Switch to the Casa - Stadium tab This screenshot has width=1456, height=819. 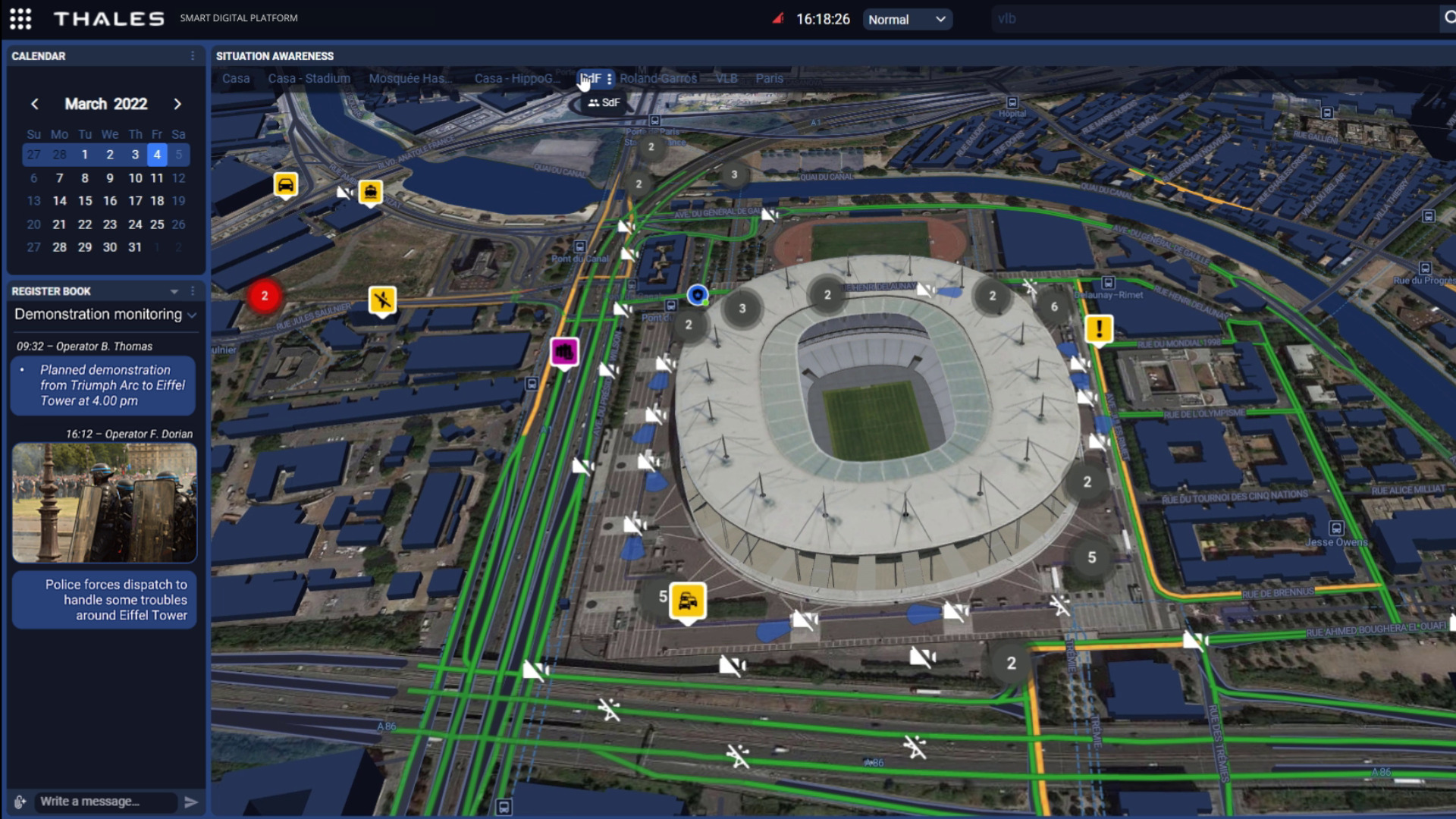coord(309,78)
